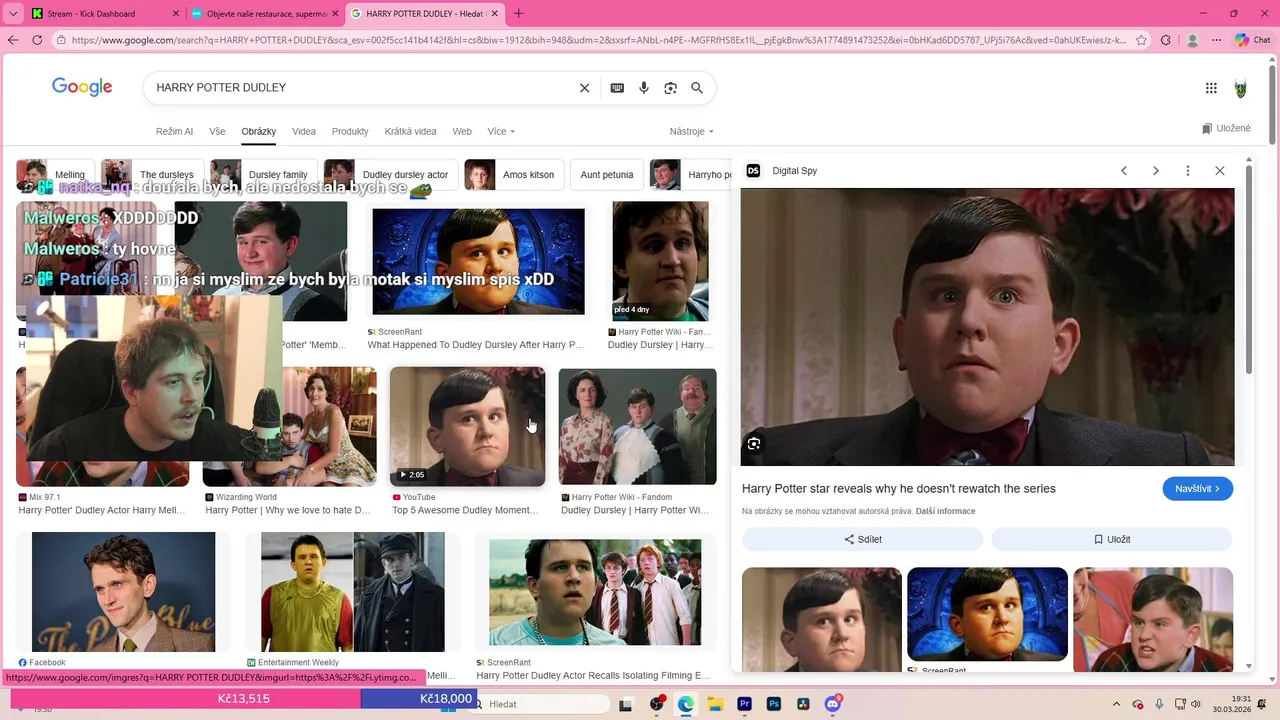This screenshot has height=720, width=1280.
Task: Start voice search with the microphone icon
Action: [x=644, y=88]
